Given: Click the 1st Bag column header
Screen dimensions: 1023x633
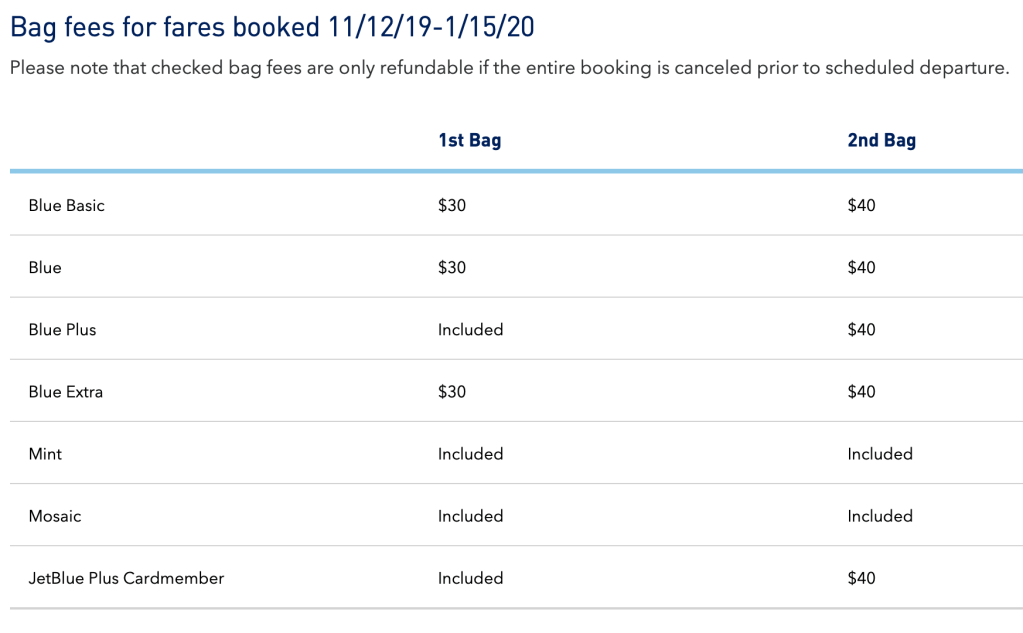Looking at the screenshot, I should [x=469, y=140].
